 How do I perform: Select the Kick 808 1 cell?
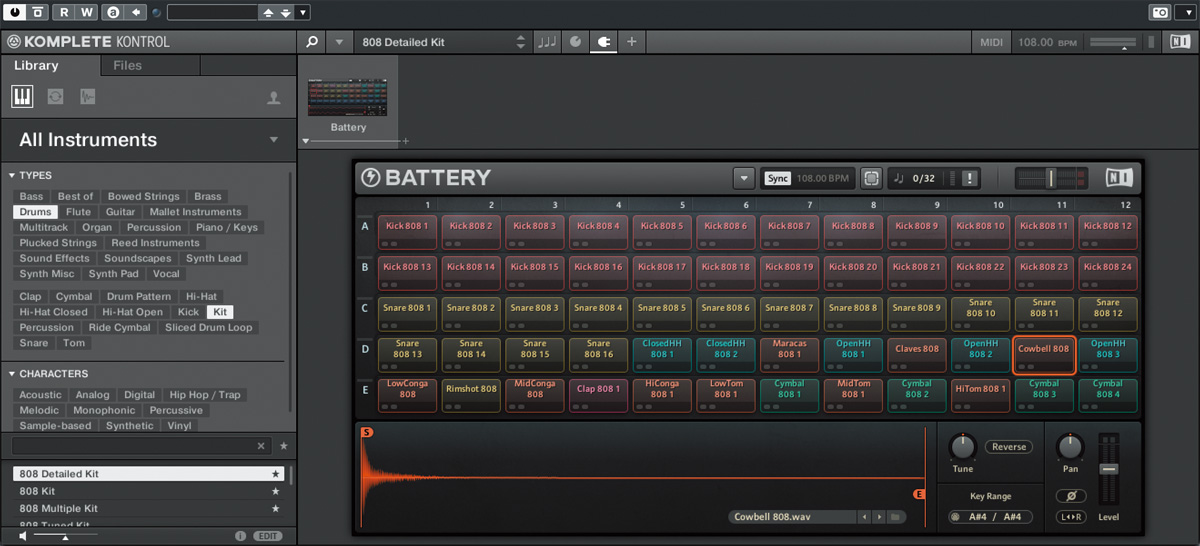[x=406, y=231]
